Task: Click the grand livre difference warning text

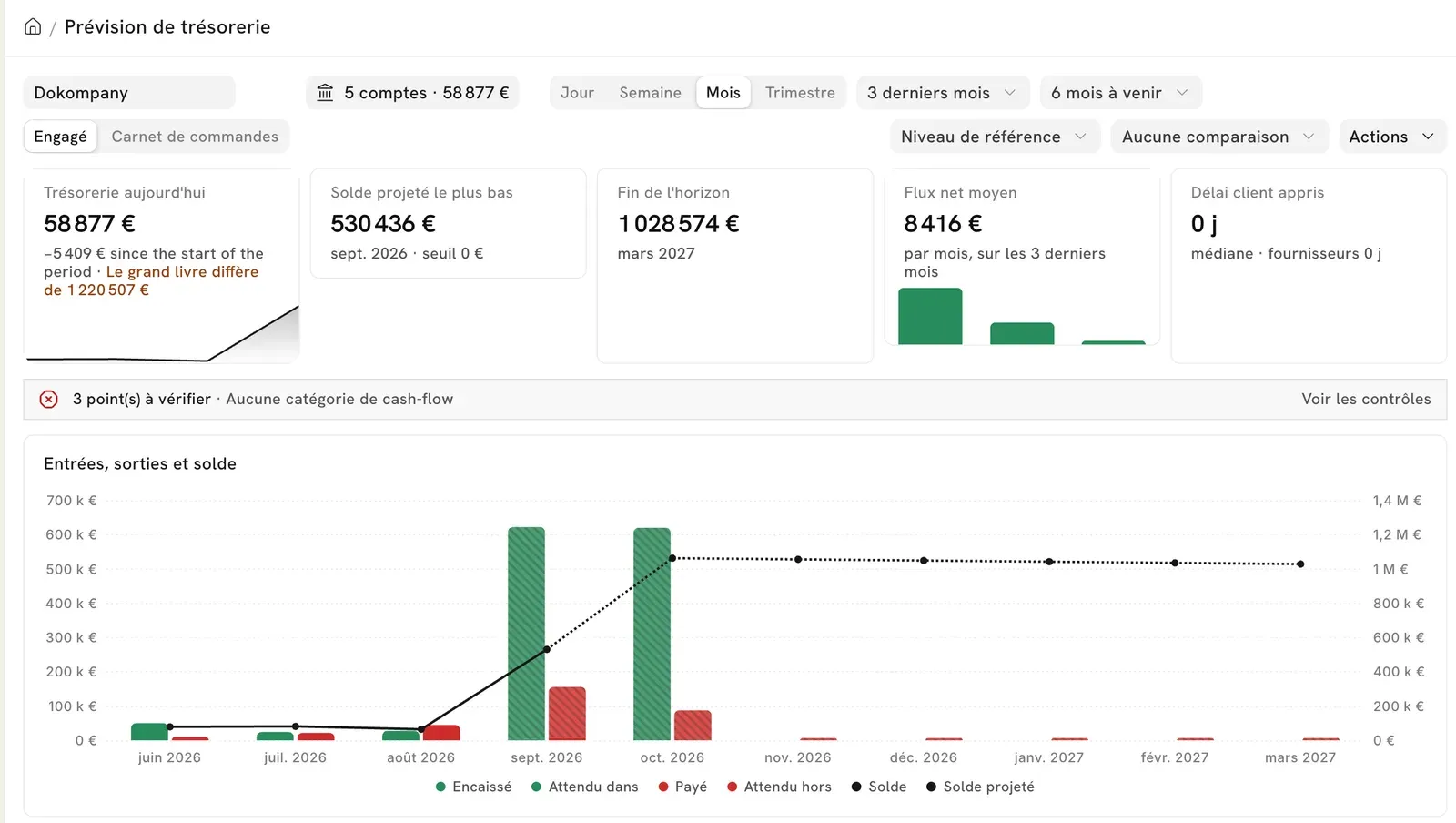Action: (151, 280)
